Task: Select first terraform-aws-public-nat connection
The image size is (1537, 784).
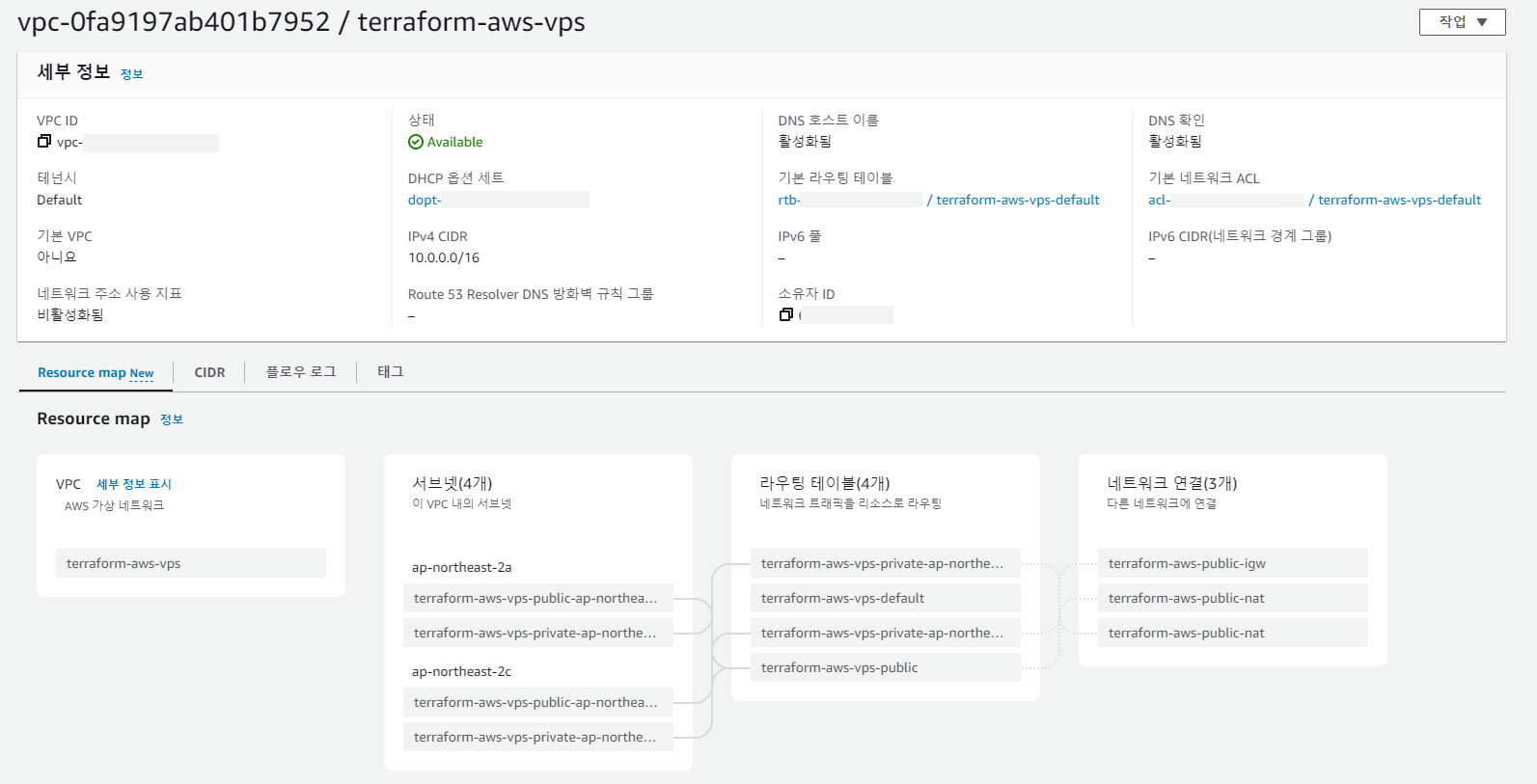Action: (x=1233, y=598)
